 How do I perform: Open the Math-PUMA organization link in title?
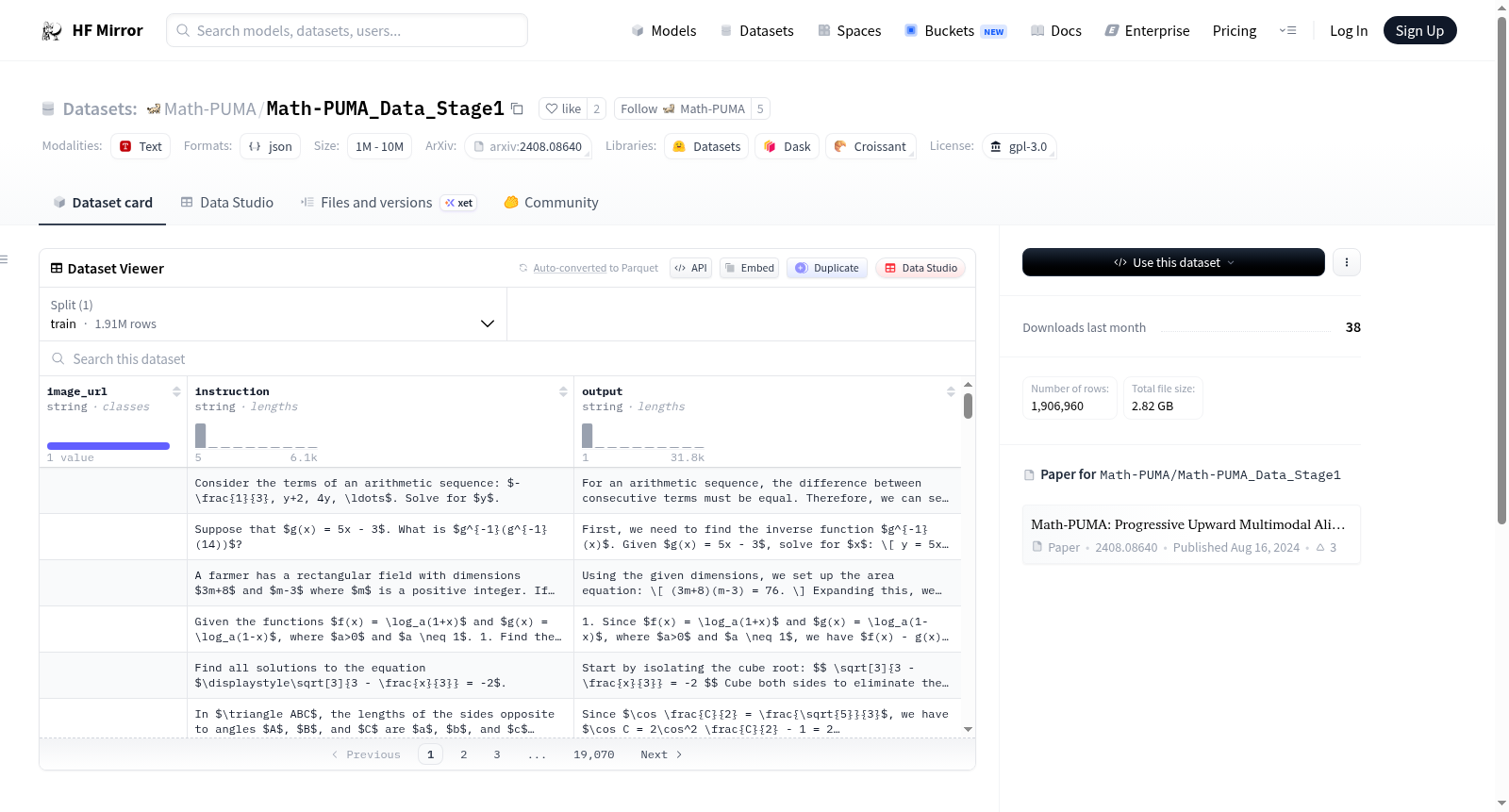210,109
